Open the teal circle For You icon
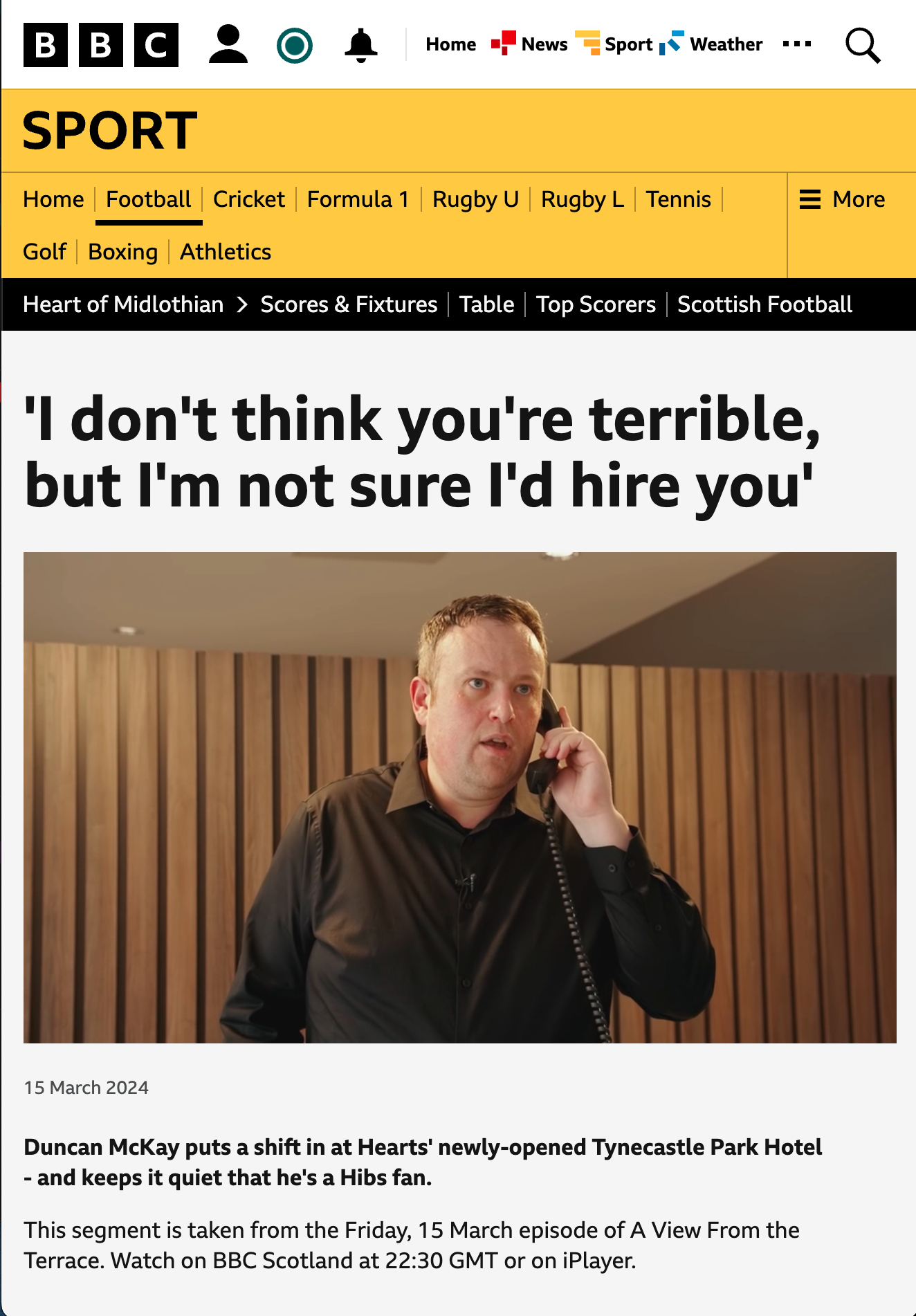 295,46
